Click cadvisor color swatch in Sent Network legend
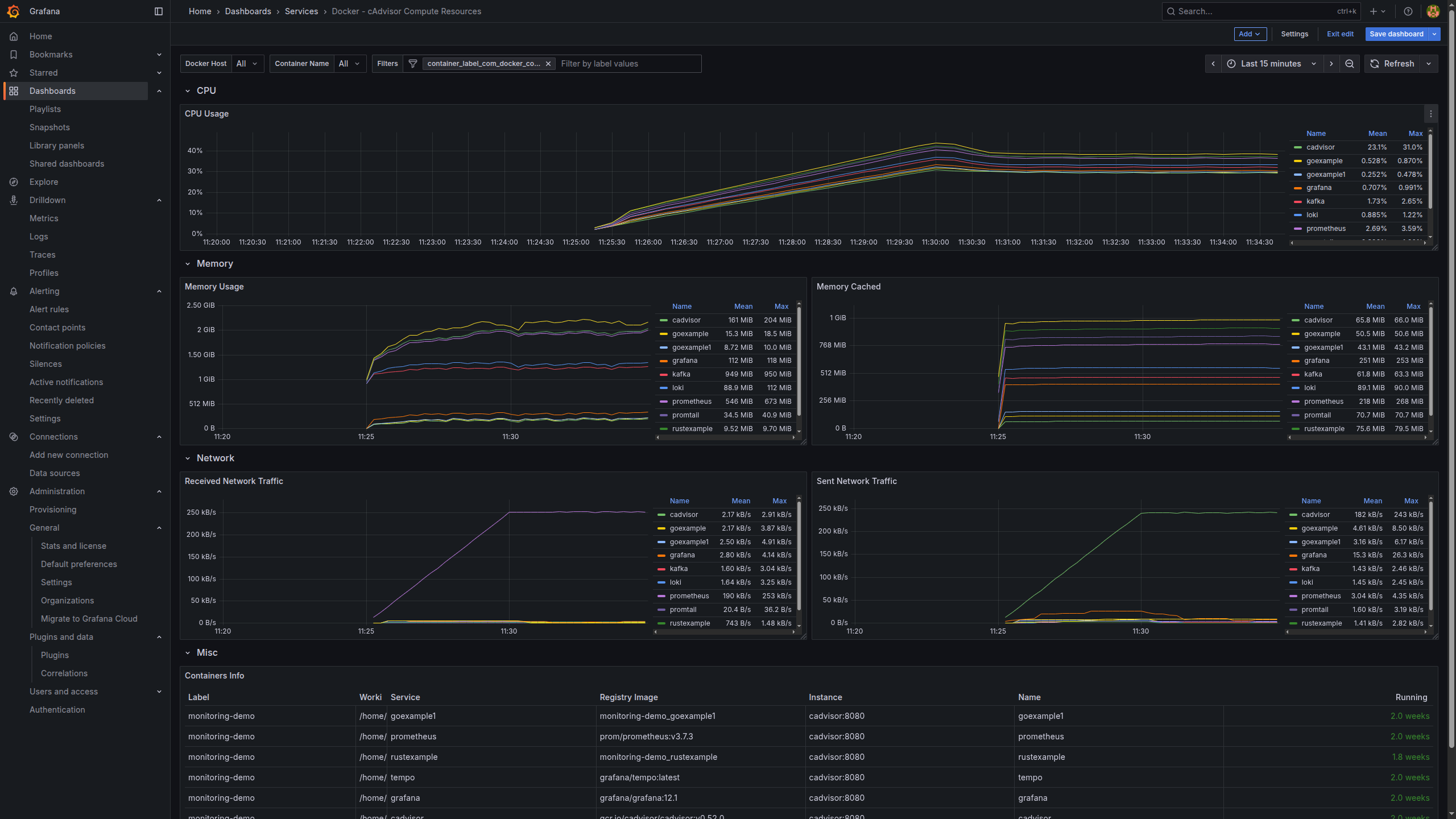The height and width of the screenshot is (819, 1456). (x=1293, y=515)
